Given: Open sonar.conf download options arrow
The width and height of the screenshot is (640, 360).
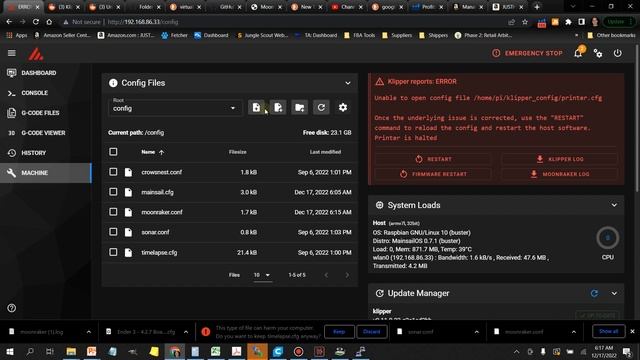Looking at the screenshot, I should (476, 332).
